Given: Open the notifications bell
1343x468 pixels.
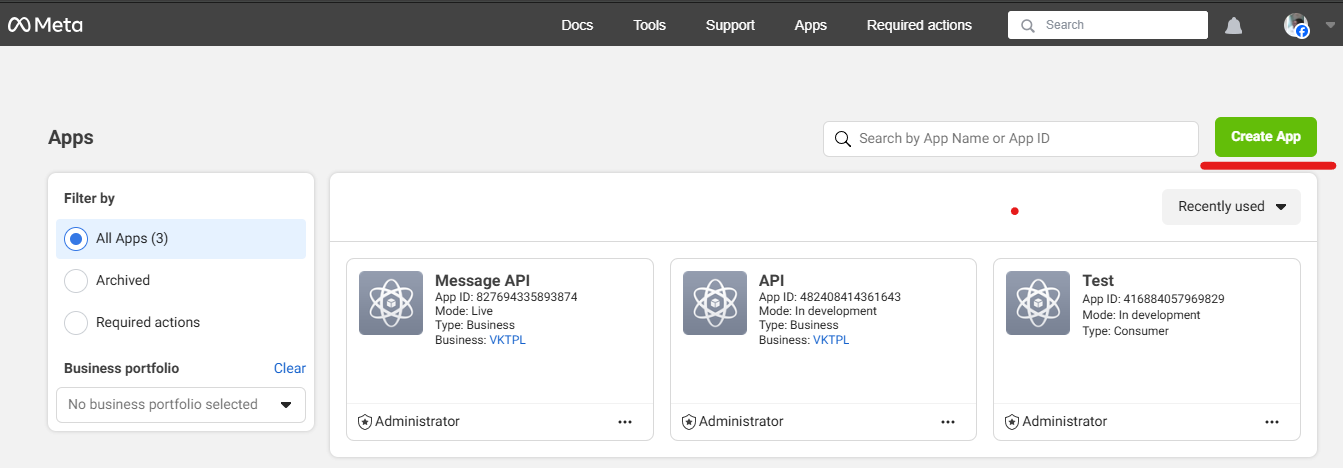Looking at the screenshot, I should point(1233,26).
